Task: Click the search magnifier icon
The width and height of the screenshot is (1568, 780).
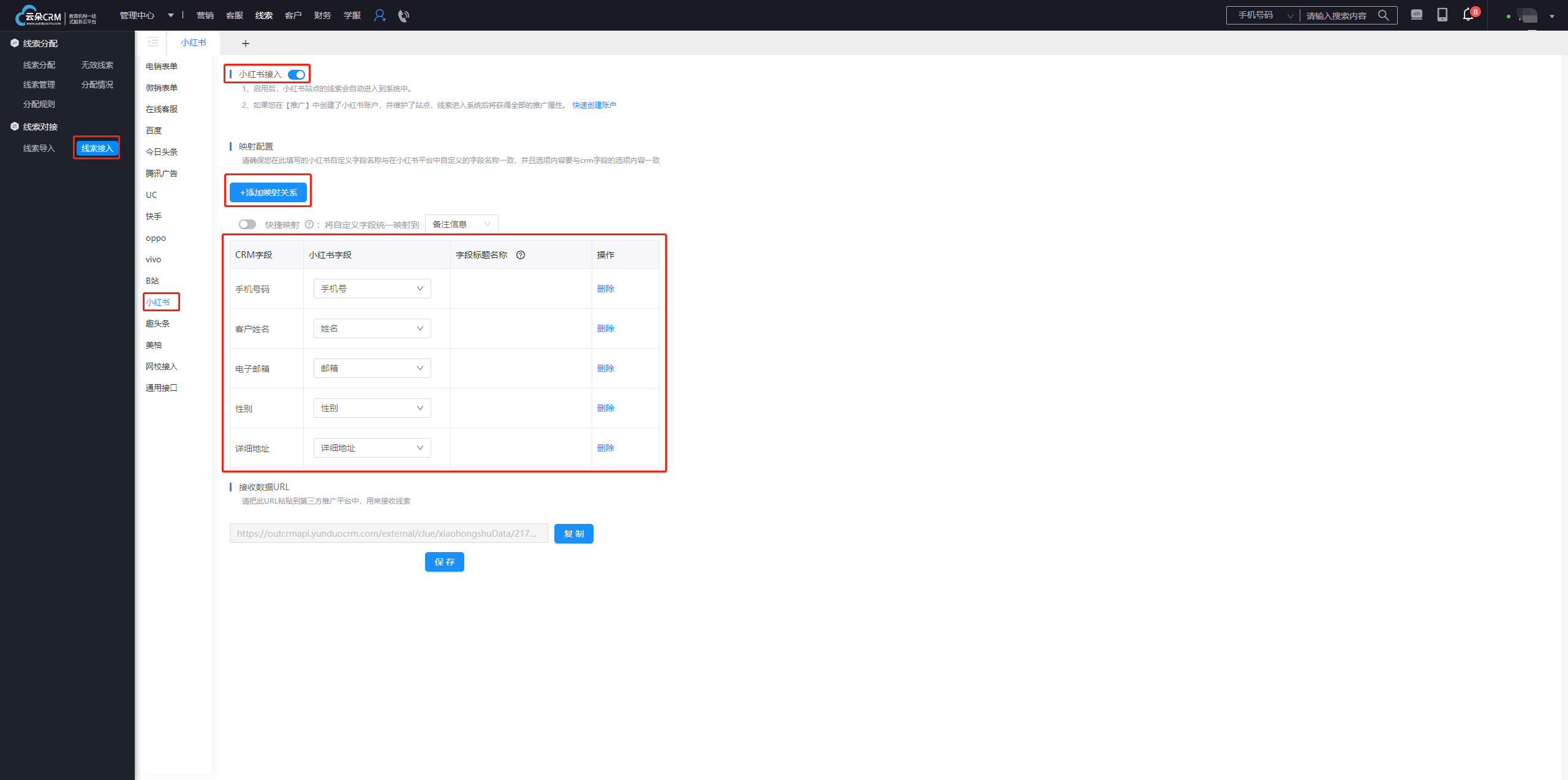Action: 1383,15
